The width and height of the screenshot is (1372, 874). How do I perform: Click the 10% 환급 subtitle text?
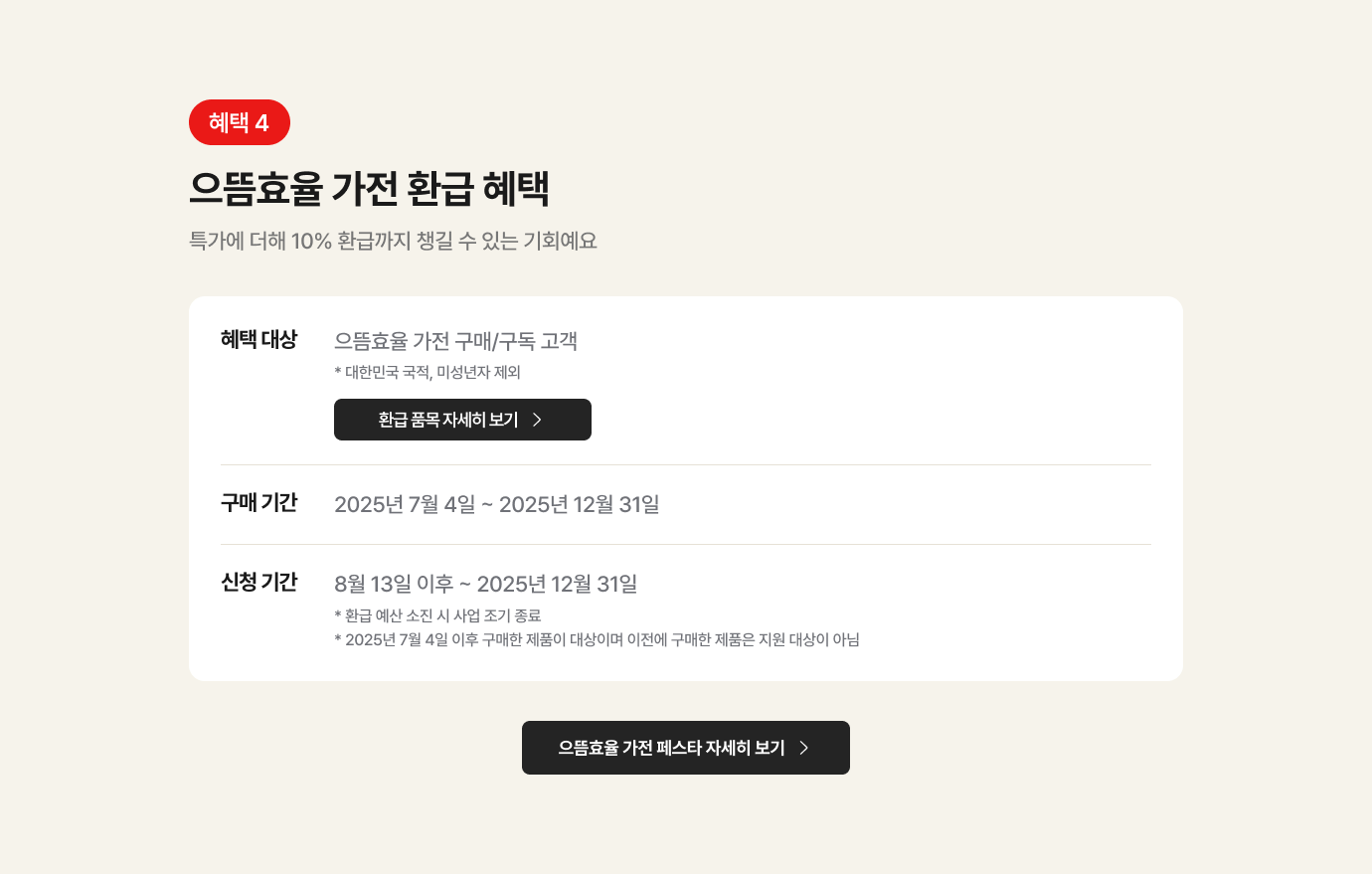[x=393, y=241]
